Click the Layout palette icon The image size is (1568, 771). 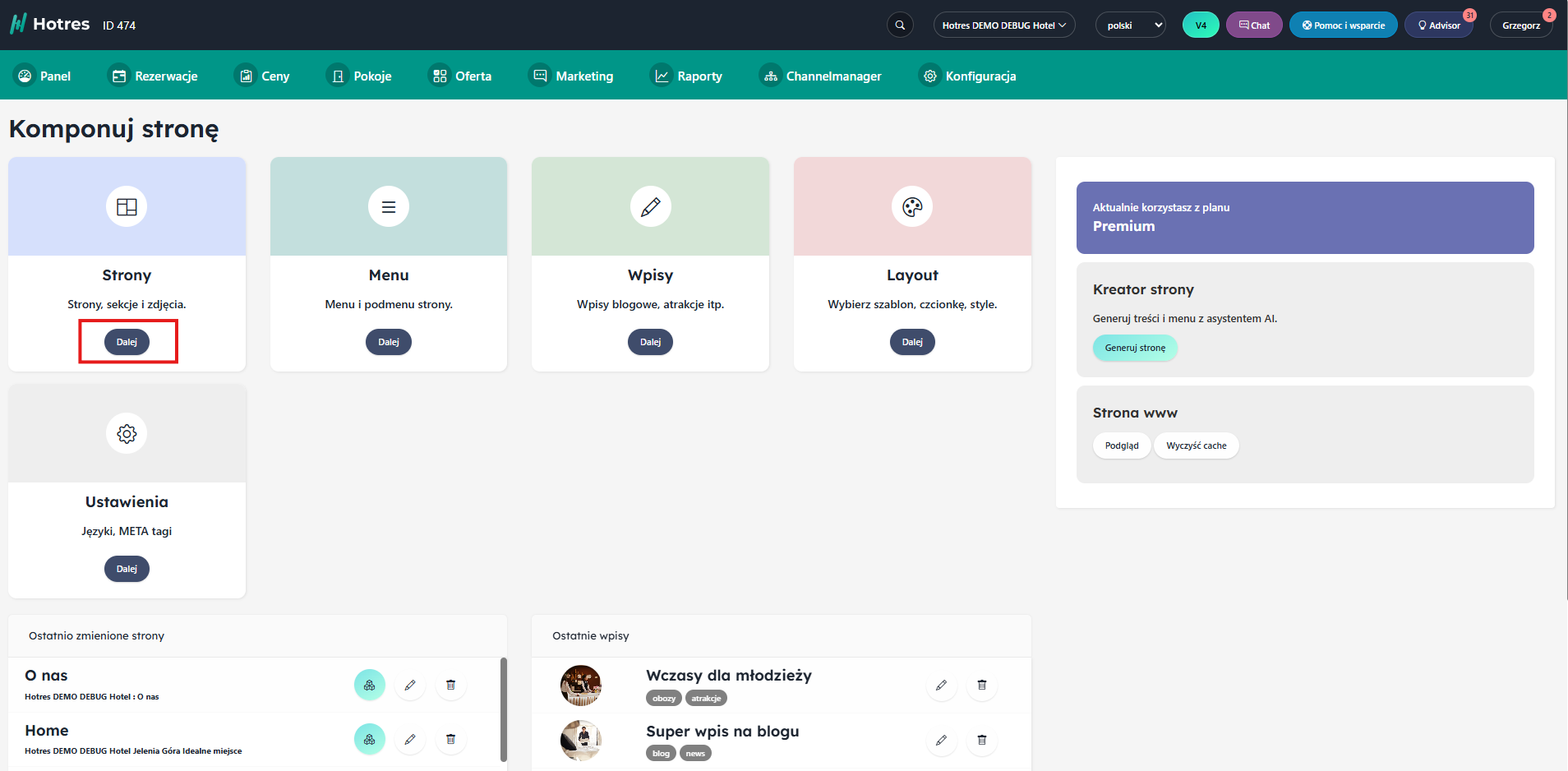coord(912,207)
